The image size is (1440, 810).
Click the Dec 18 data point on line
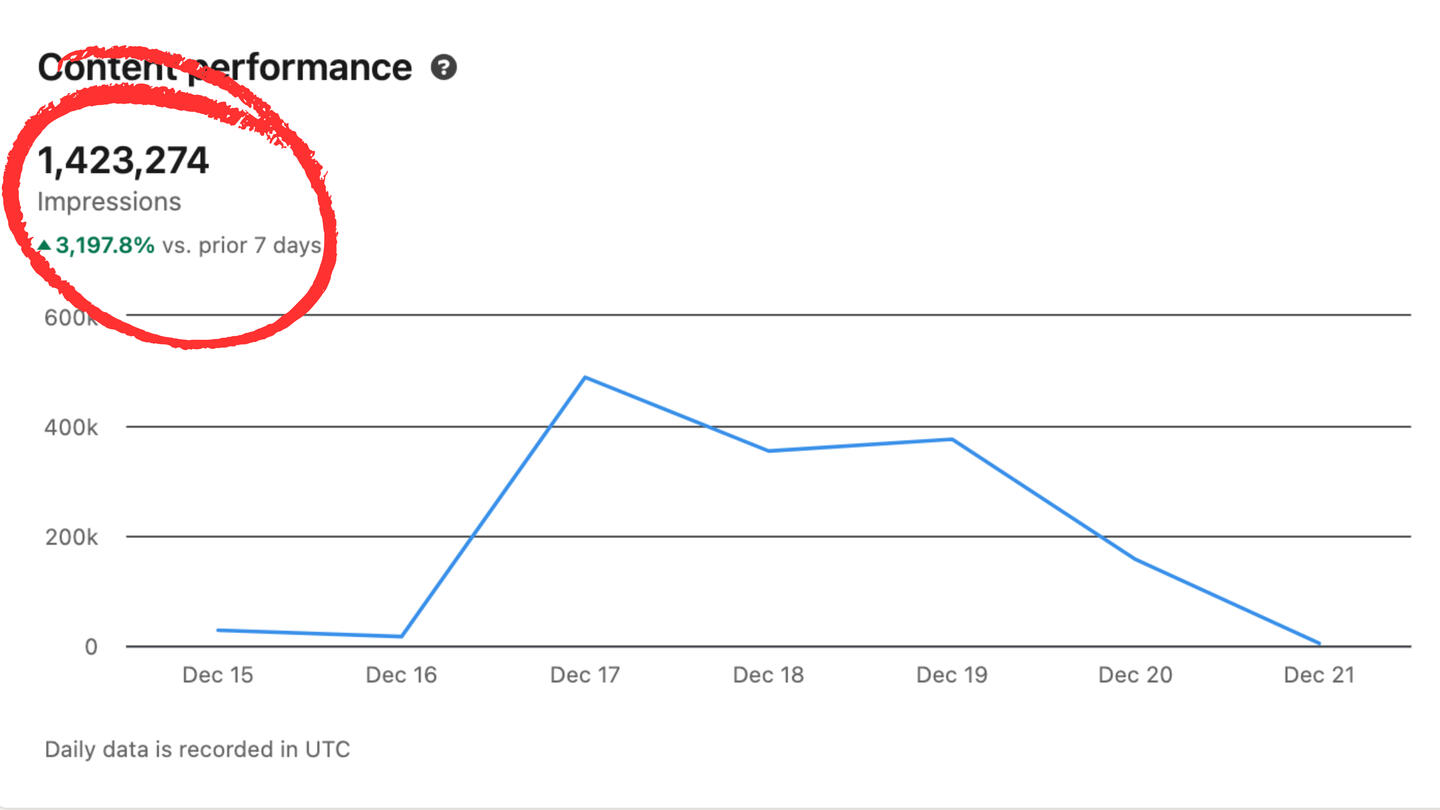pyautogui.click(x=768, y=451)
